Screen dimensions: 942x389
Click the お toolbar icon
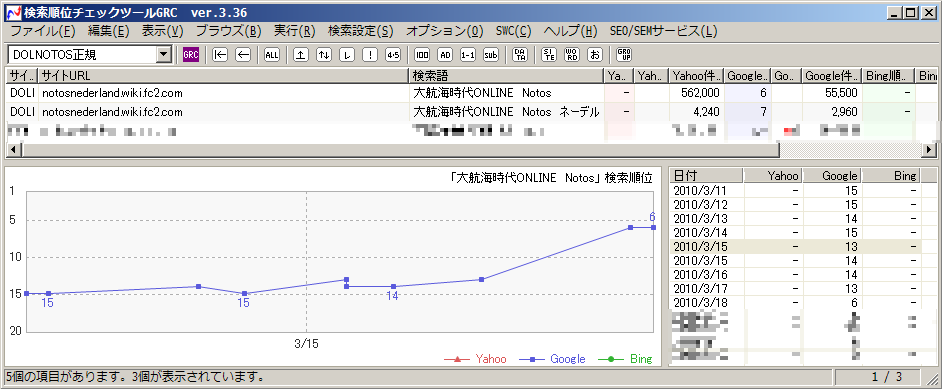(x=595, y=55)
